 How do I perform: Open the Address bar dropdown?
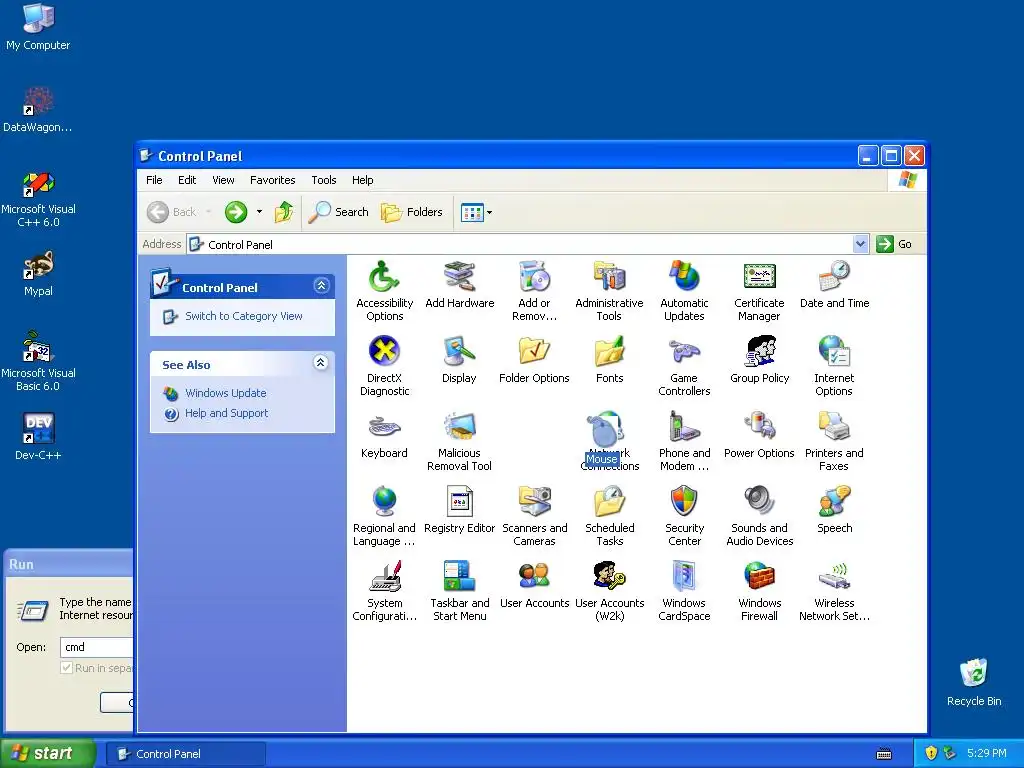[860, 244]
